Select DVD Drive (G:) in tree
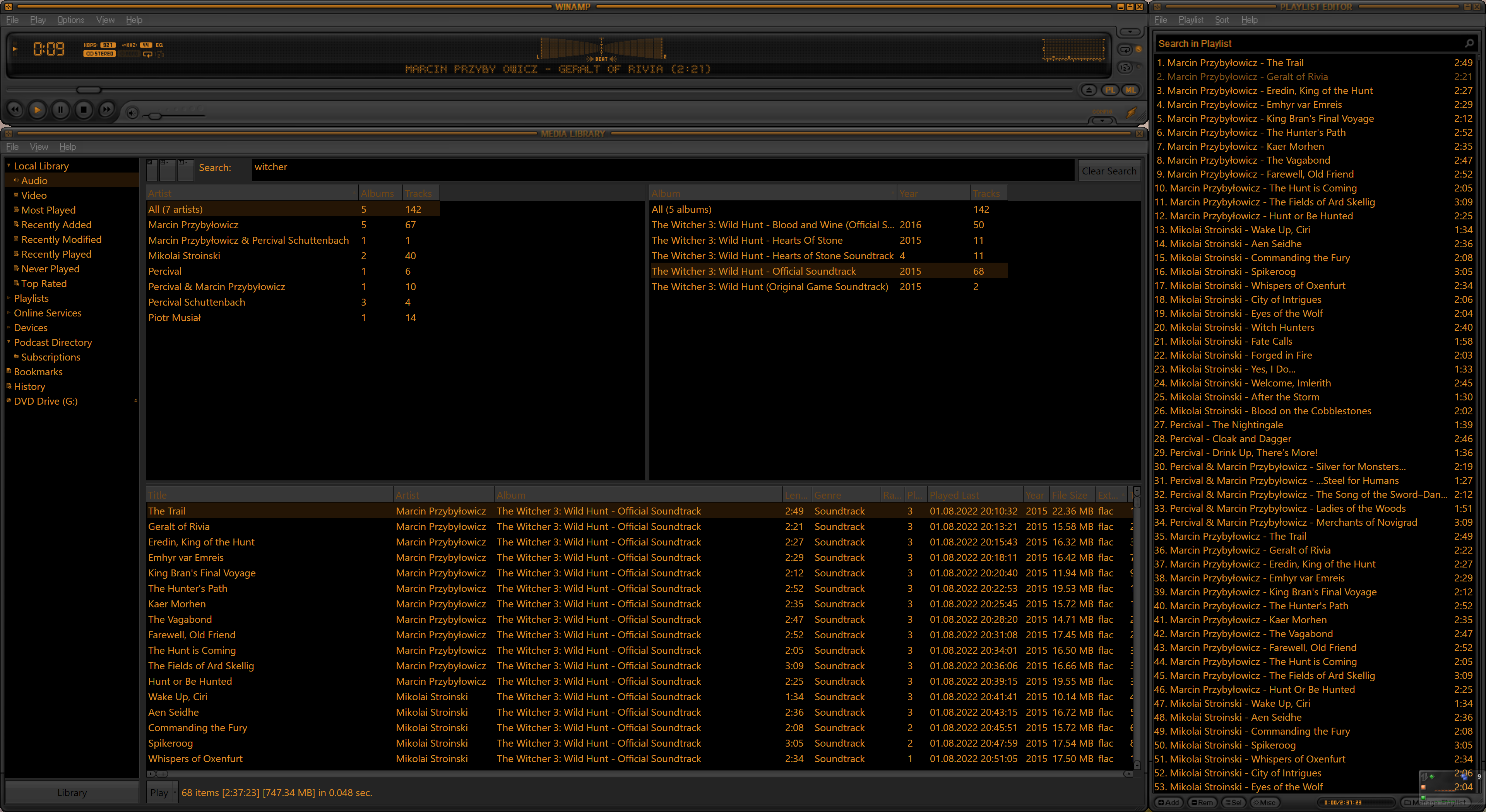The image size is (1486, 812). 46,401
